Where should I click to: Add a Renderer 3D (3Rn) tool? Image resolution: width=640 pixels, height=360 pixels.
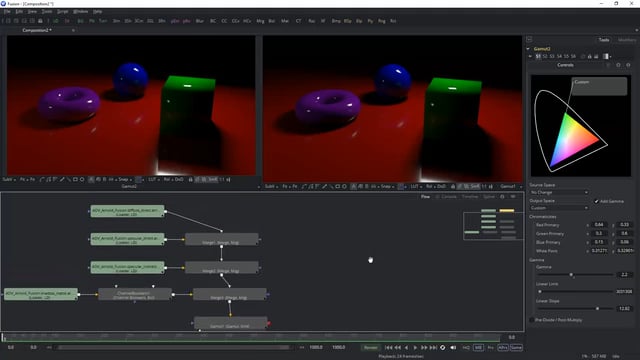pyautogui.click(x=162, y=21)
